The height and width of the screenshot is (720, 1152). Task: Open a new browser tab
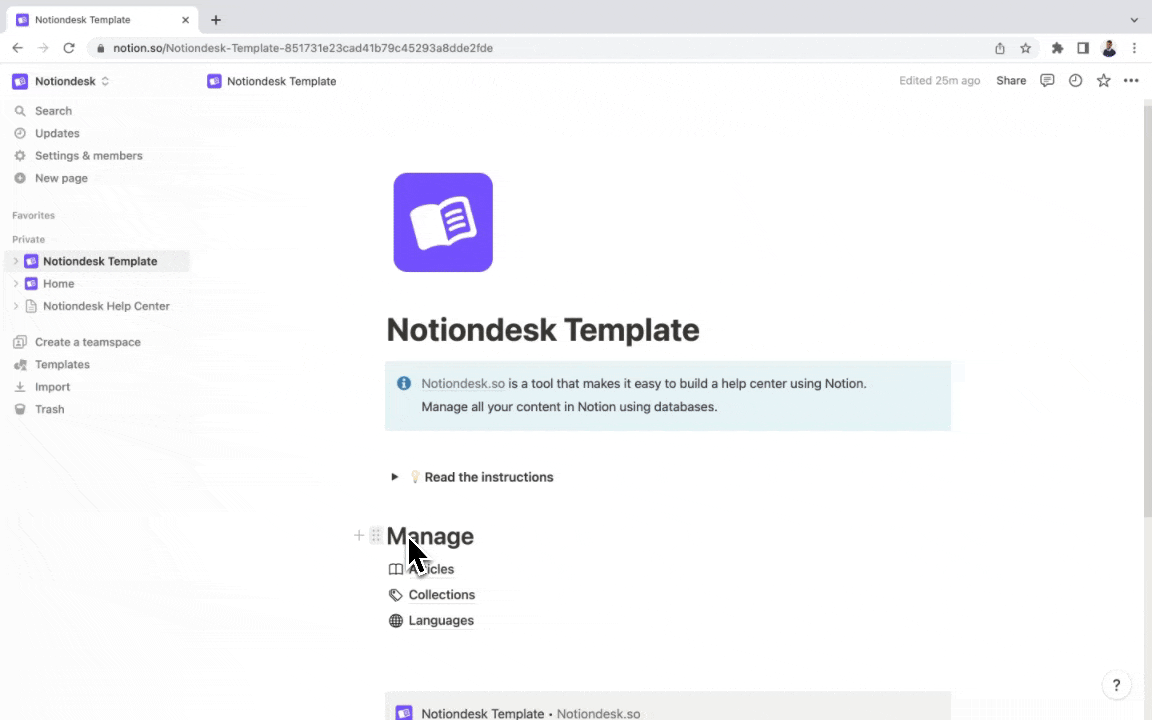[x=216, y=20]
